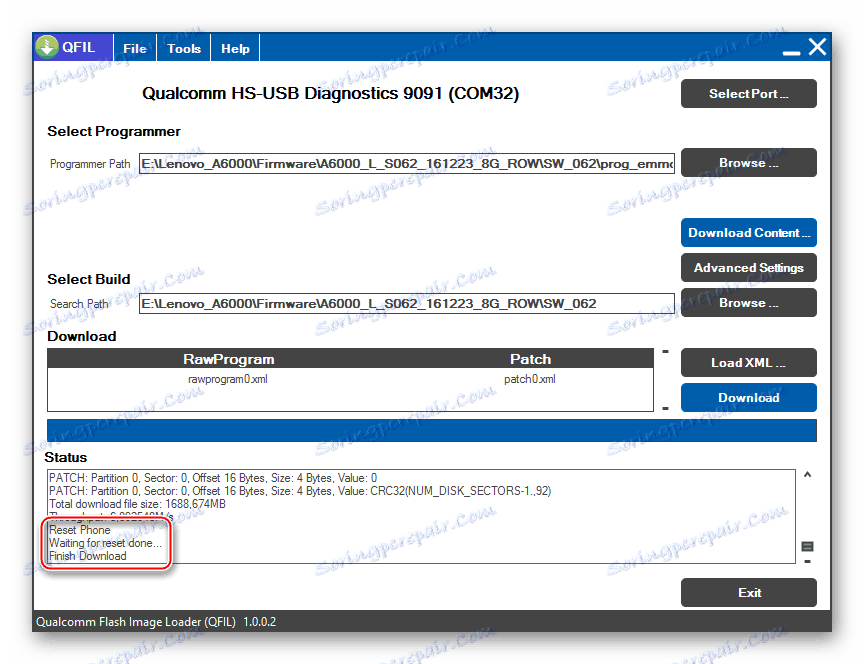Minimize the QFIL window
Screen dimensions: 864x664
(x=791, y=52)
